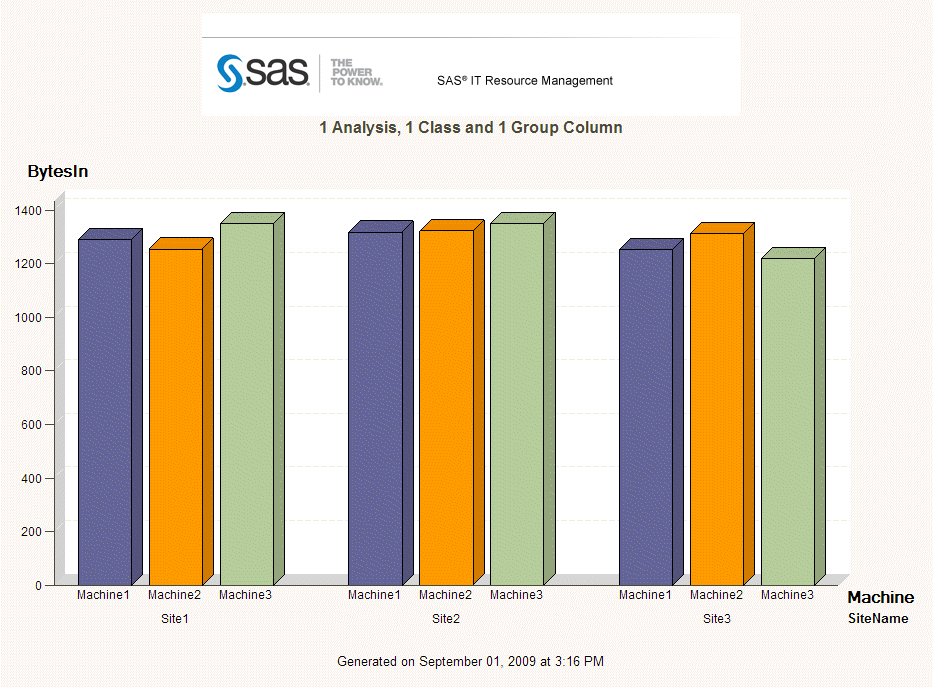Select the Machine1 bar under Site1

coord(104,410)
